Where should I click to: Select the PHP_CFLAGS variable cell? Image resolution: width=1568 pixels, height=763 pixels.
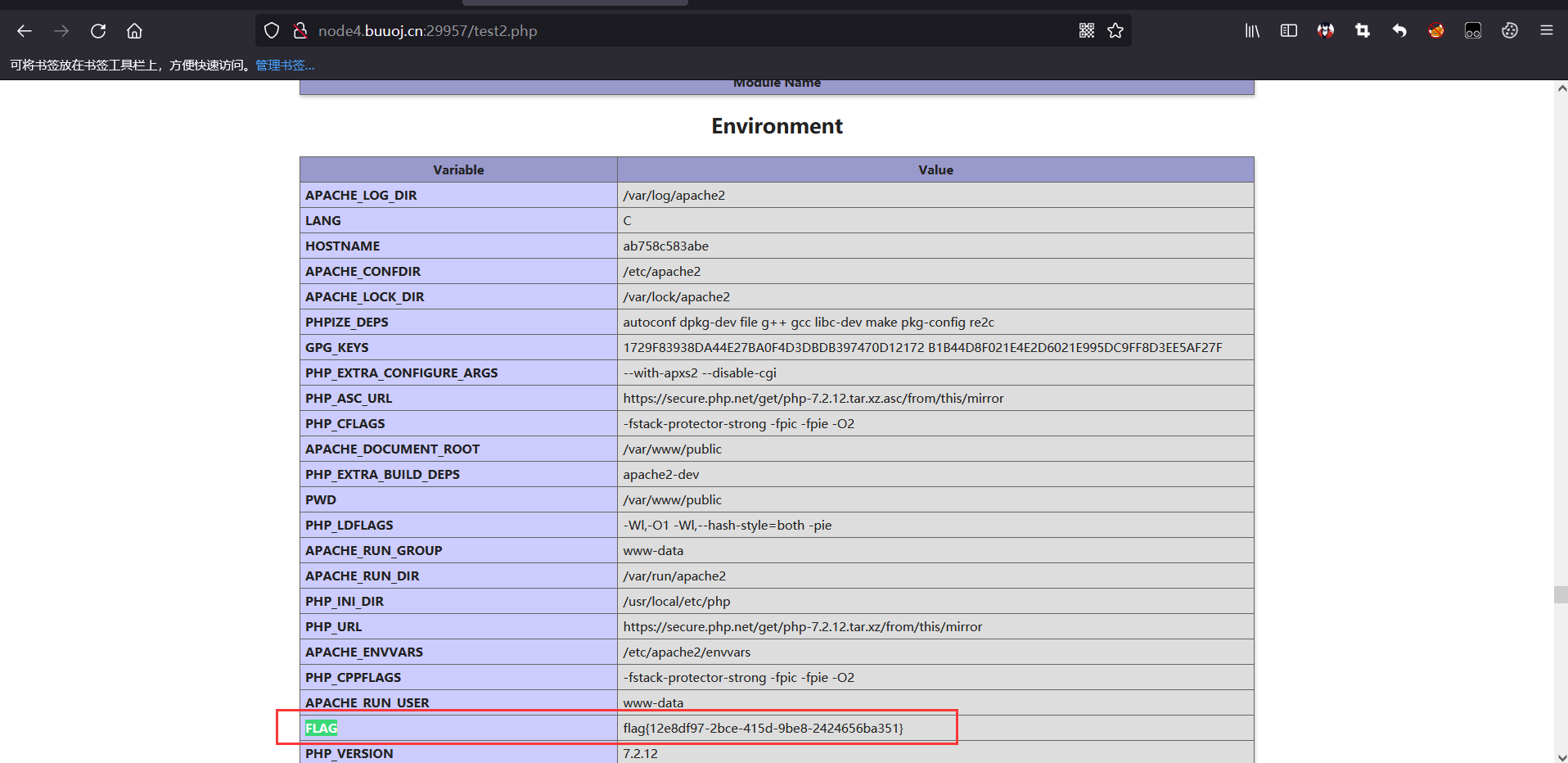[x=458, y=423]
